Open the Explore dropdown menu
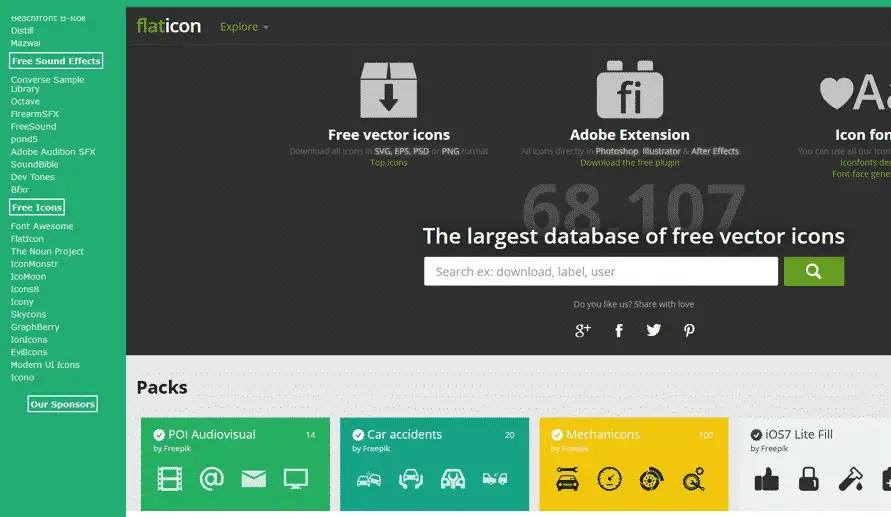 (x=244, y=27)
